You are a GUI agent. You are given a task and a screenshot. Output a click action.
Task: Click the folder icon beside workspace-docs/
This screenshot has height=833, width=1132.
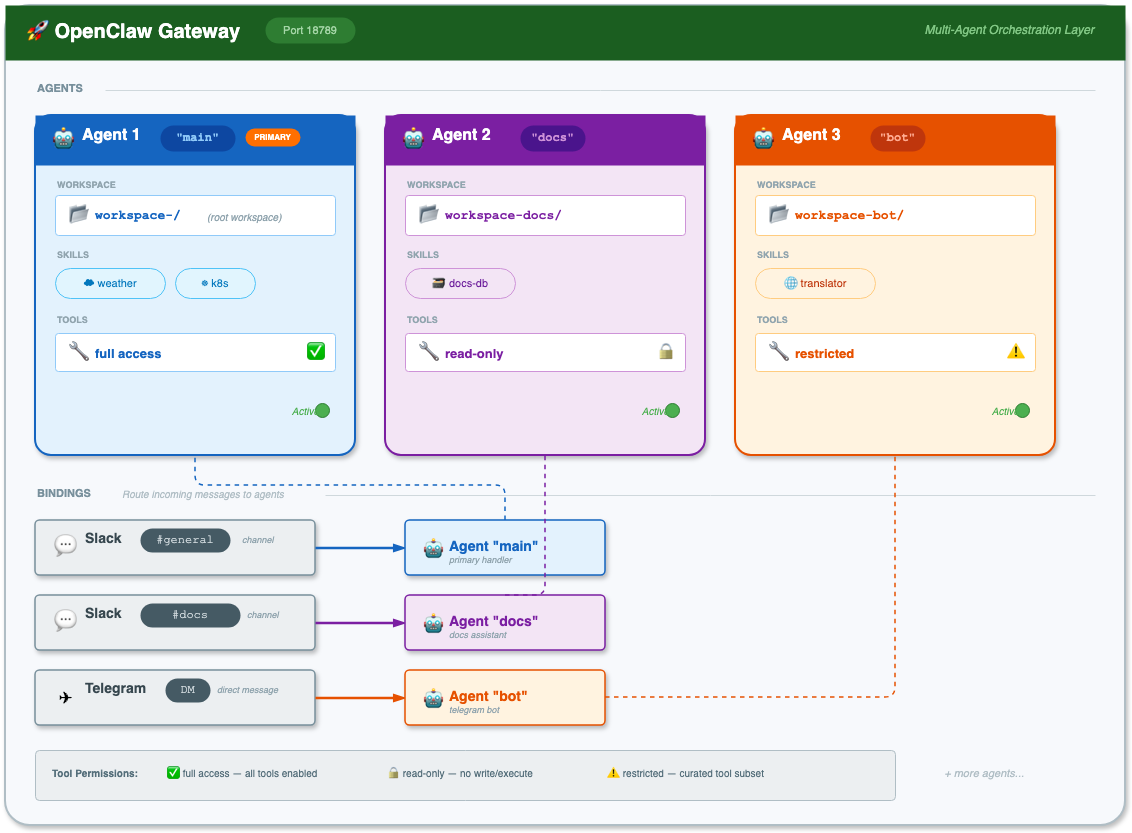click(429, 214)
